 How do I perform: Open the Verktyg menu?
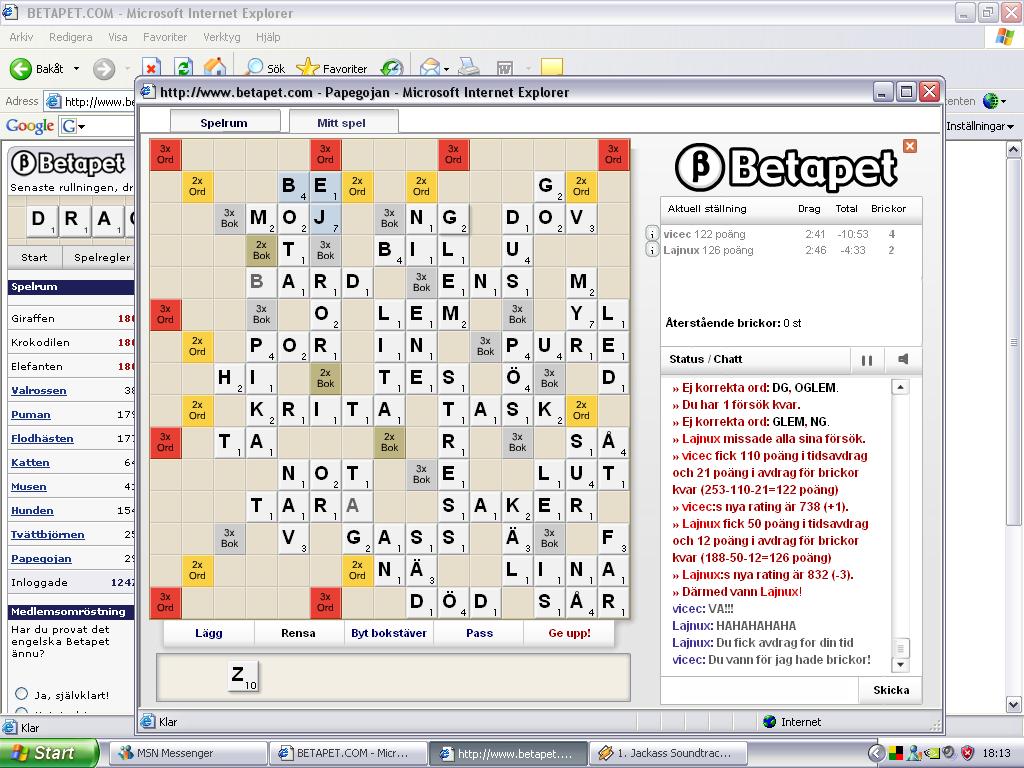coord(221,37)
